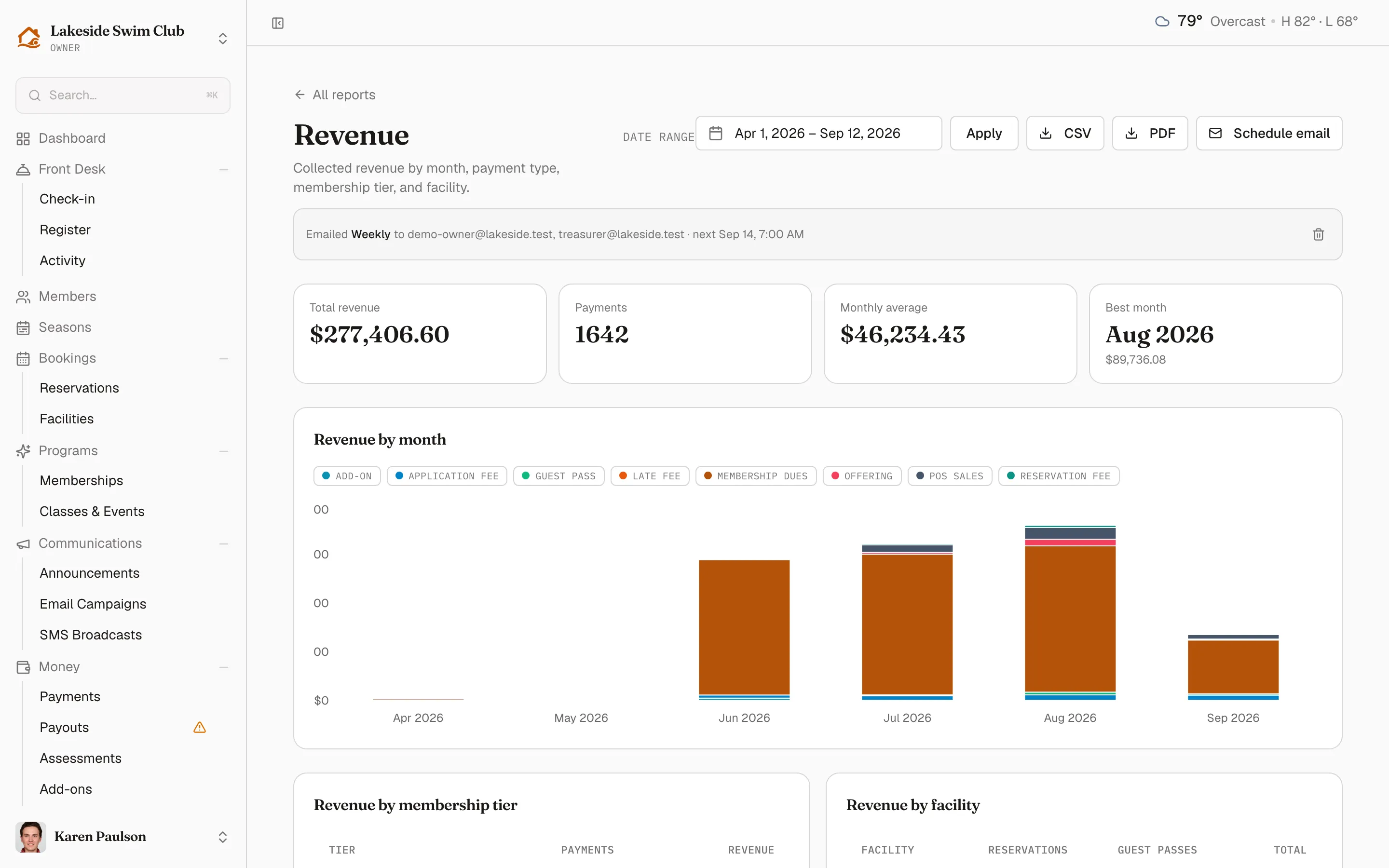Collapse the Front Desk section

click(224, 169)
